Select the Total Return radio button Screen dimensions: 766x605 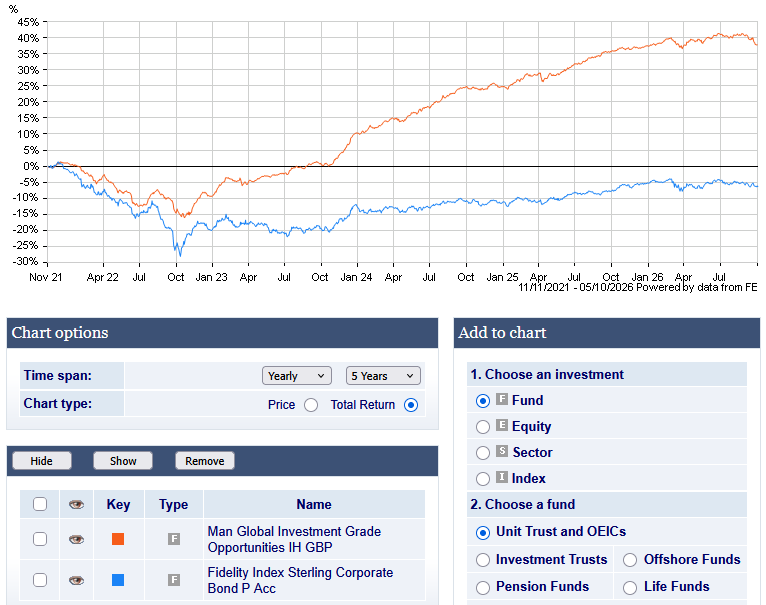coord(411,405)
